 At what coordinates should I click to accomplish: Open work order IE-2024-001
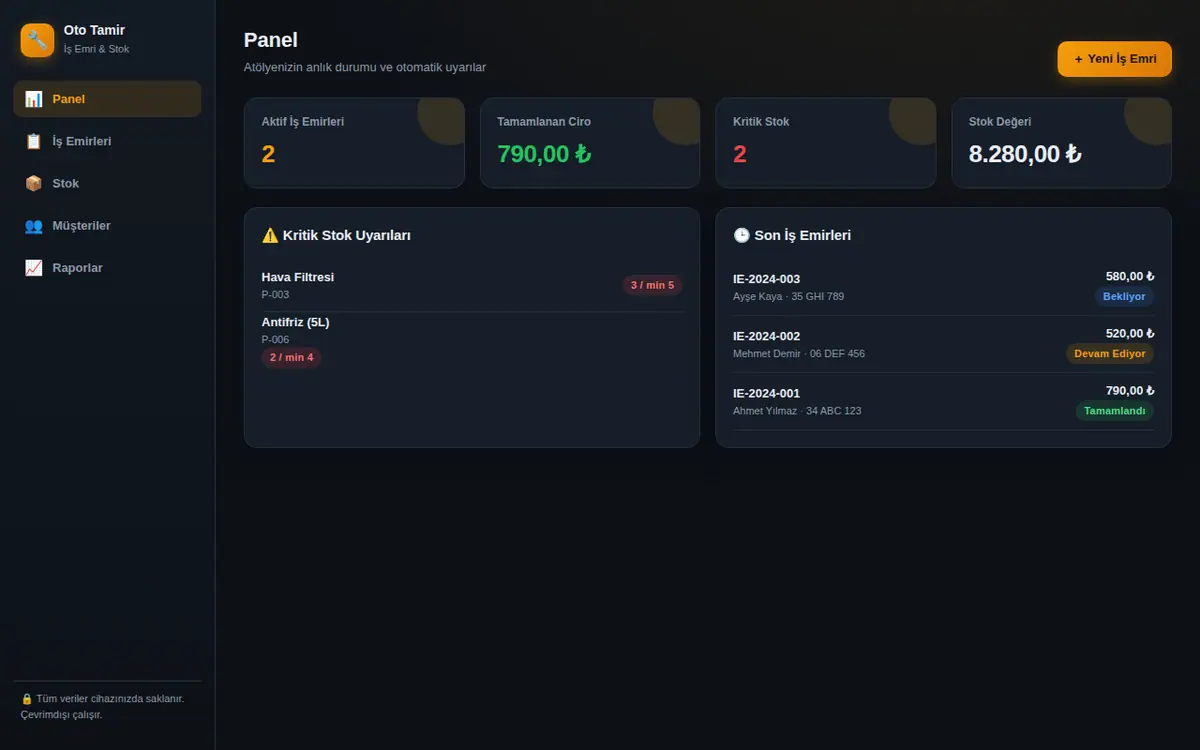(943, 401)
